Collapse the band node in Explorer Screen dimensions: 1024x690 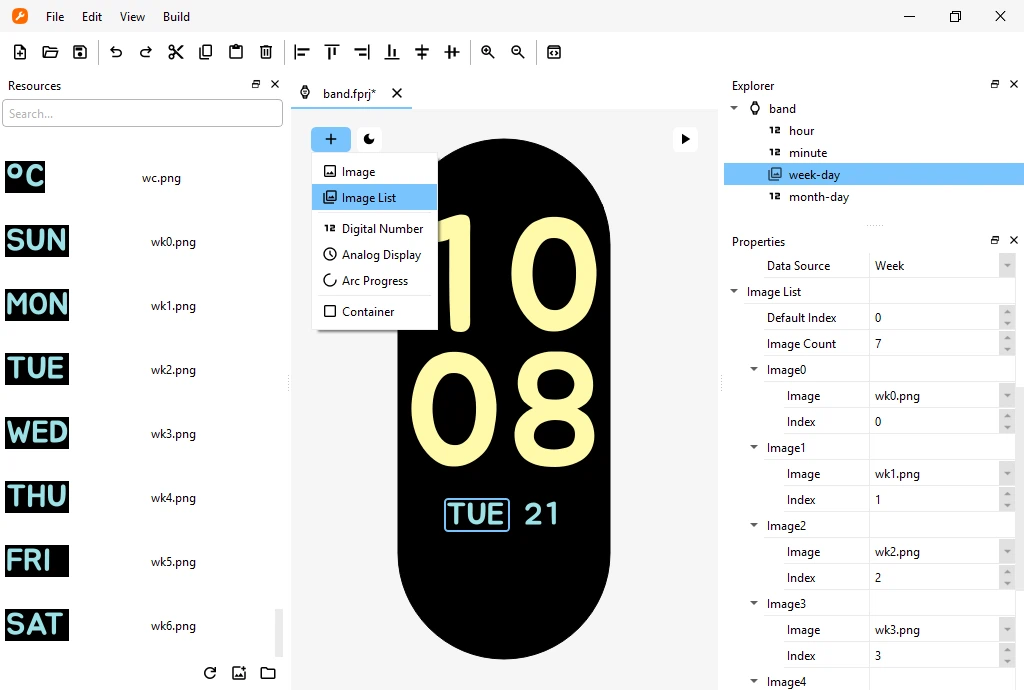click(x=734, y=108)
